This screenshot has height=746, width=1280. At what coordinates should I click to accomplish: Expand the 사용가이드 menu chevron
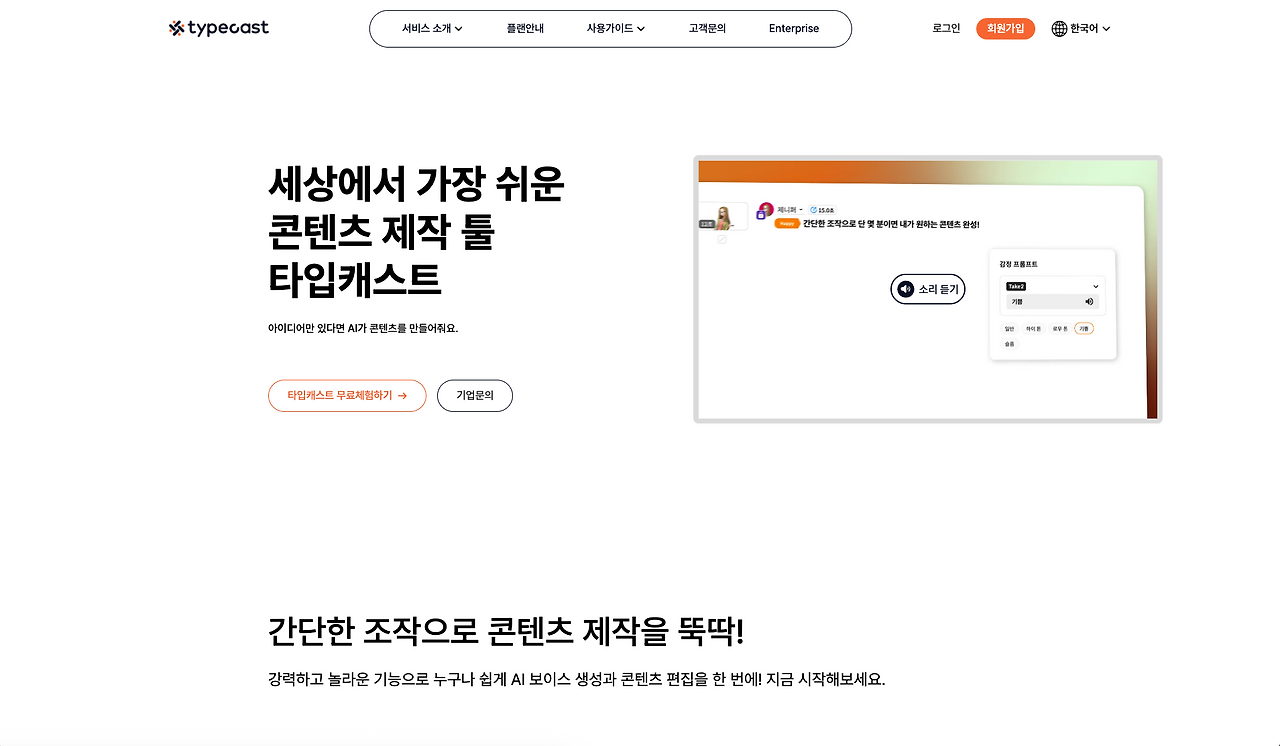(x=641, y=29)
